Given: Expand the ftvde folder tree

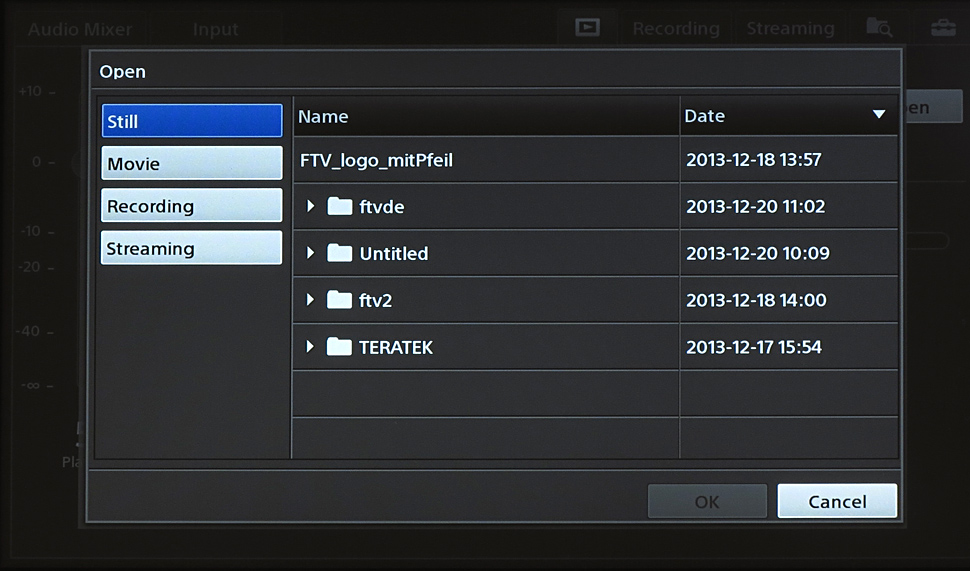Looking at the screenshot, I should (x=310, y=207).
